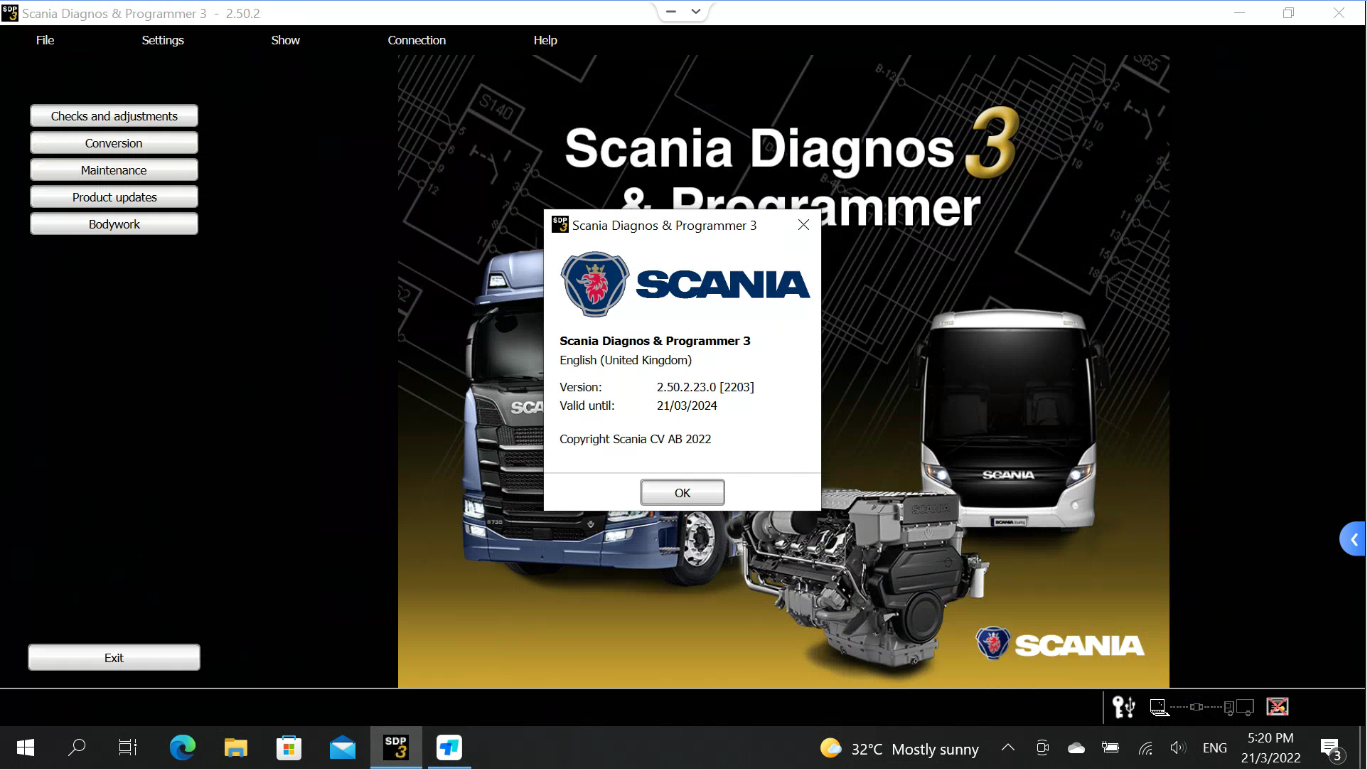Open the OneDrive tray icon

(1076, 748)
